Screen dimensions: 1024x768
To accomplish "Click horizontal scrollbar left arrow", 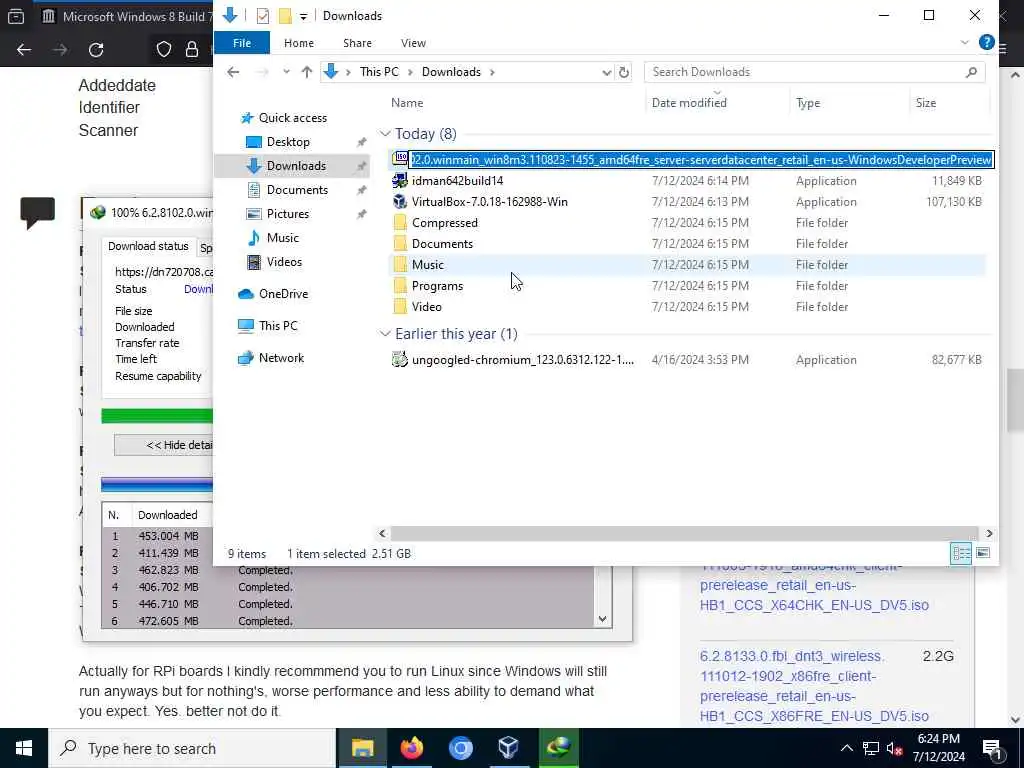I will click(383, 534).
